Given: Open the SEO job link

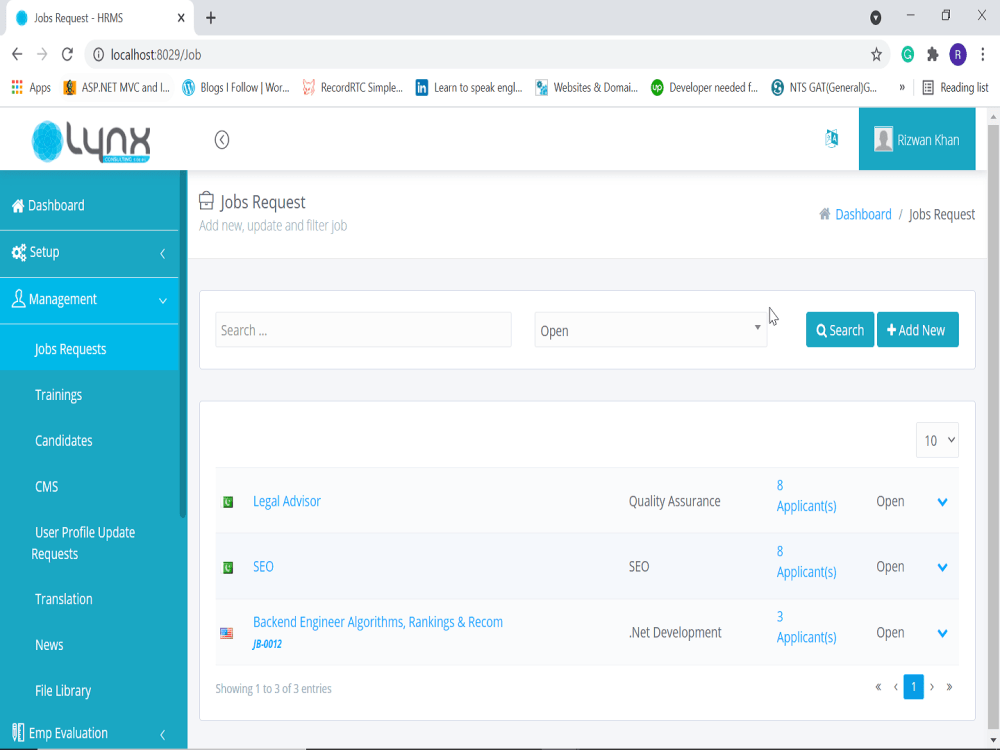Looking at the screenshot, I should (x=263, y=566).
